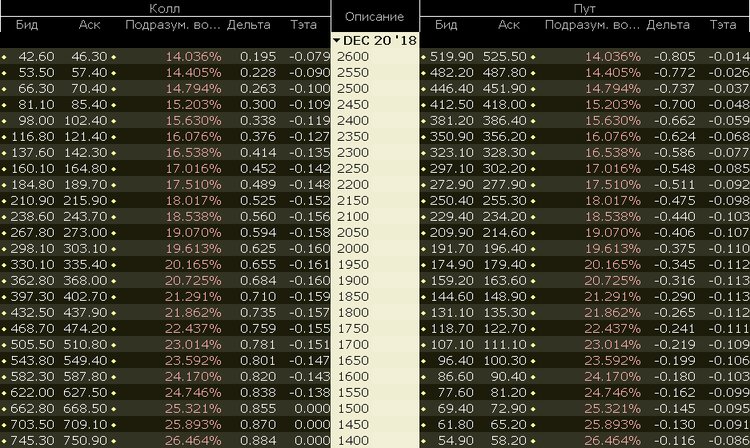
Task: Select strike 2400 row
Action: point(353,120)
